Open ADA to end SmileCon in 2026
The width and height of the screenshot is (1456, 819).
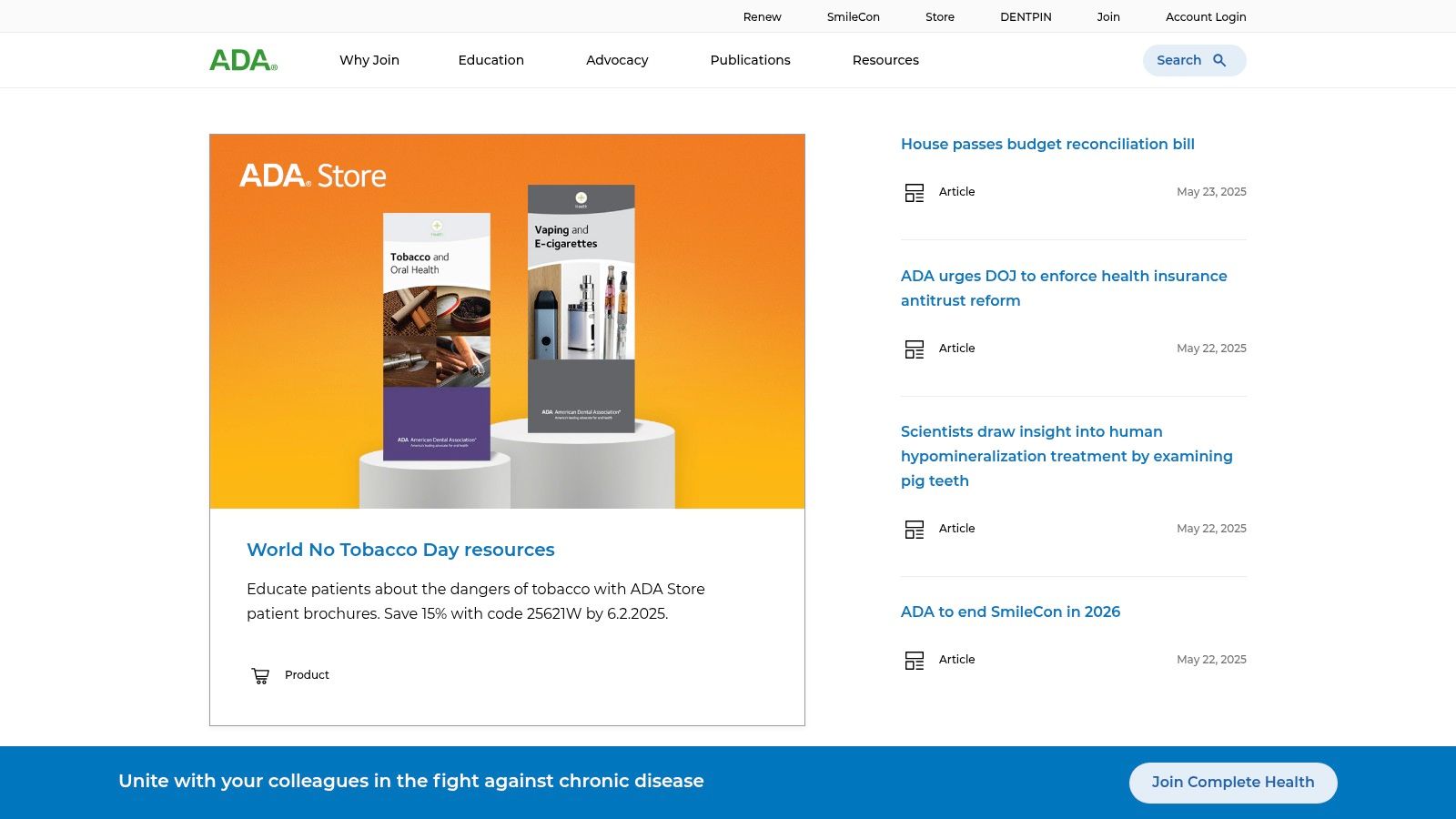[x=1010, y=612]
